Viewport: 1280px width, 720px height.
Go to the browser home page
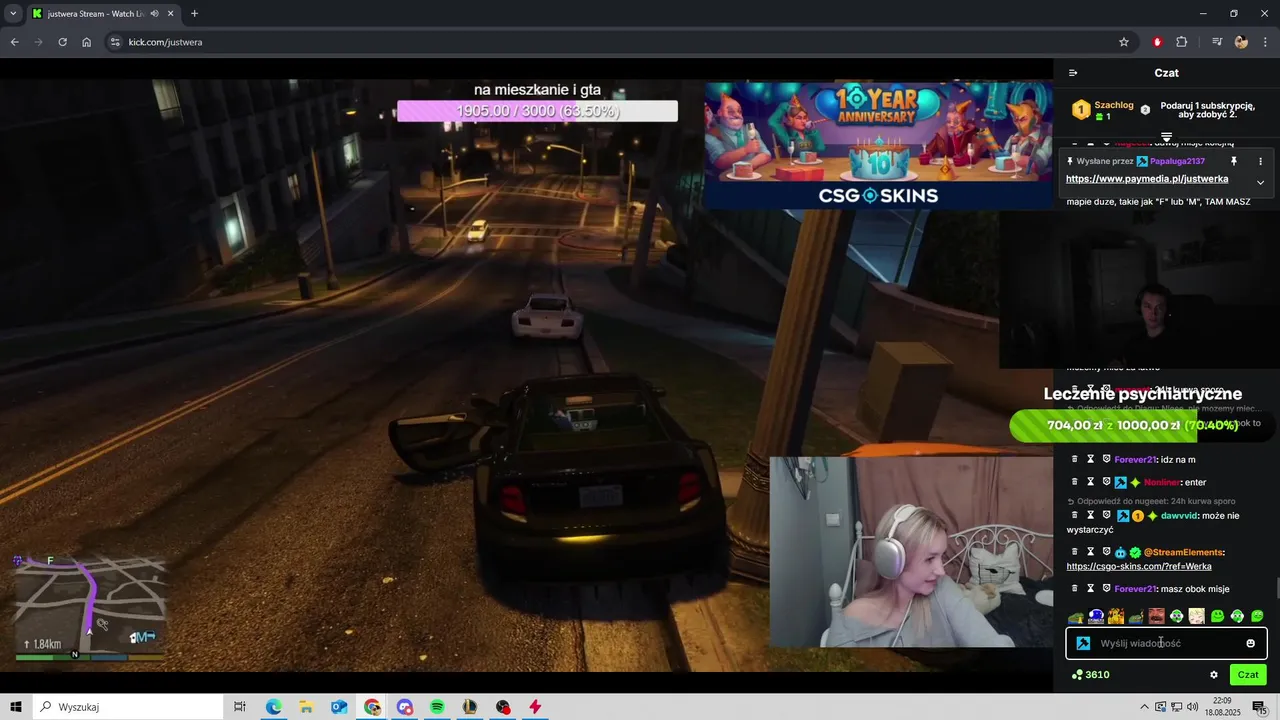pos(86,42)
